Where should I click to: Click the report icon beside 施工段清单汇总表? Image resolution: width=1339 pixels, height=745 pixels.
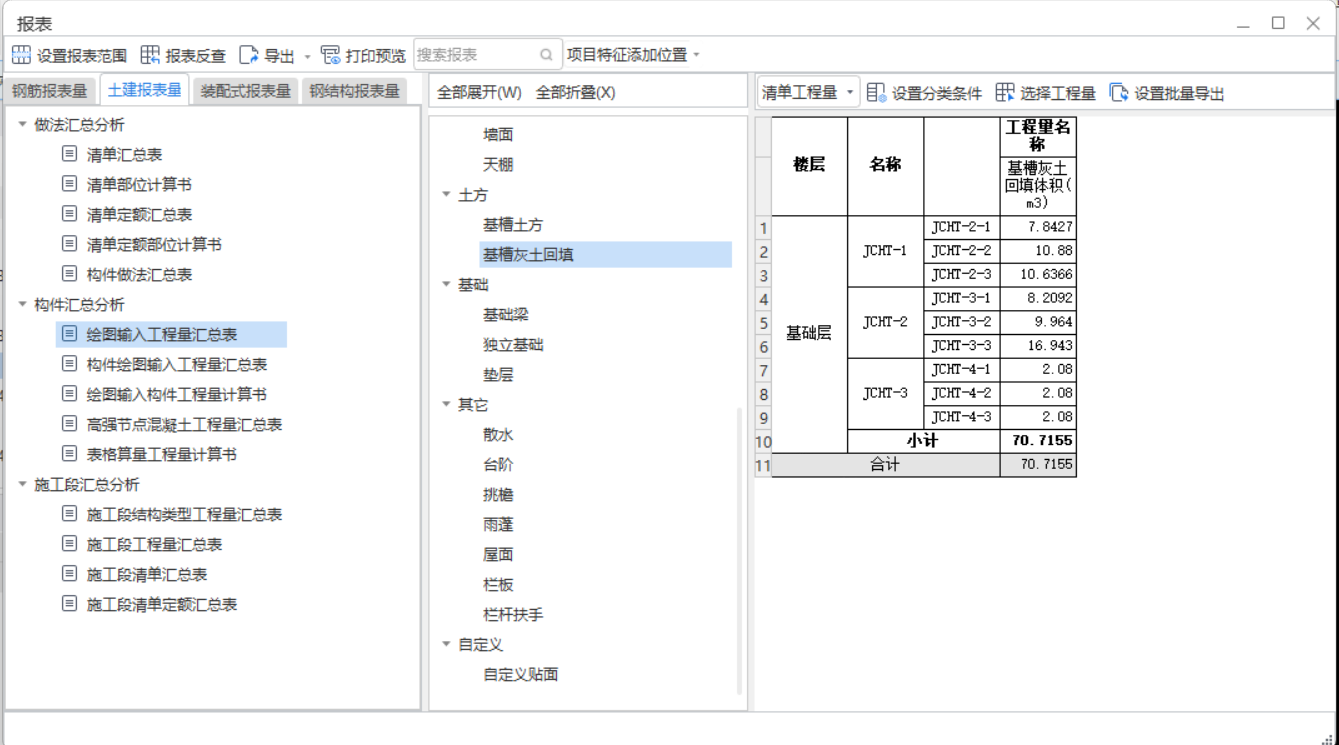click(69, 574)
